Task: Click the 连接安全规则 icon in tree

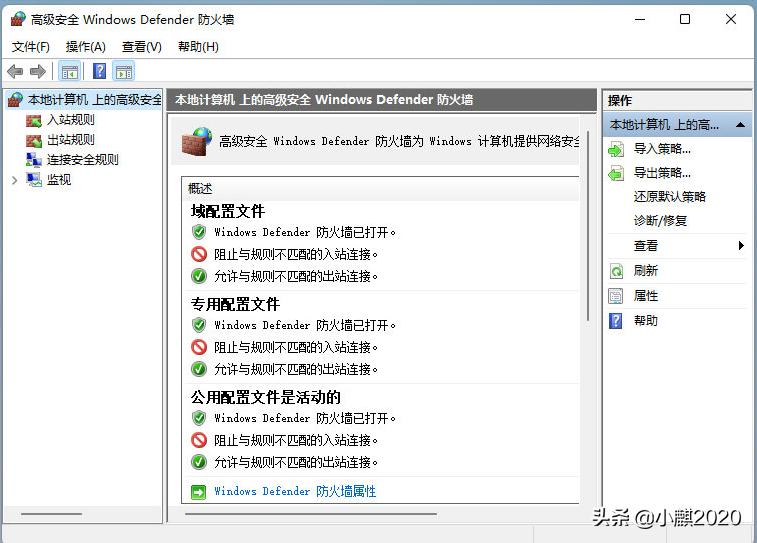Action: click(x=33, y=160)
